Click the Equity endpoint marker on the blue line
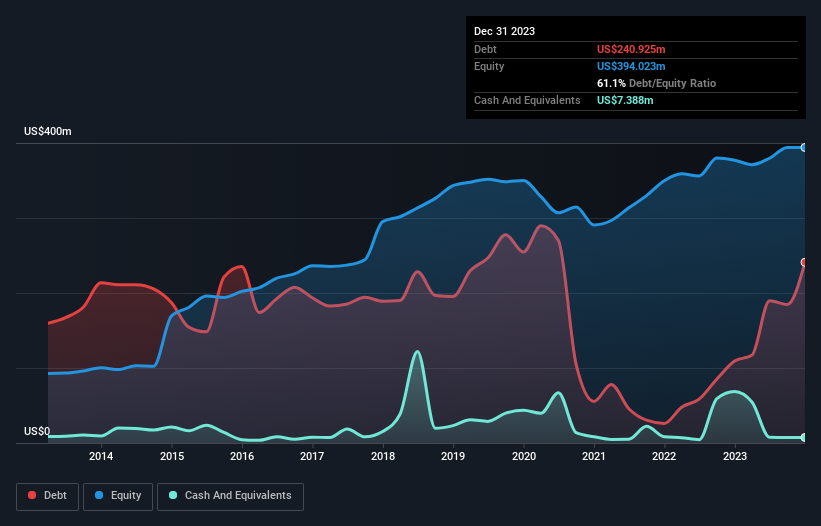Screen dimensions: 821x526 coord(804,148)
